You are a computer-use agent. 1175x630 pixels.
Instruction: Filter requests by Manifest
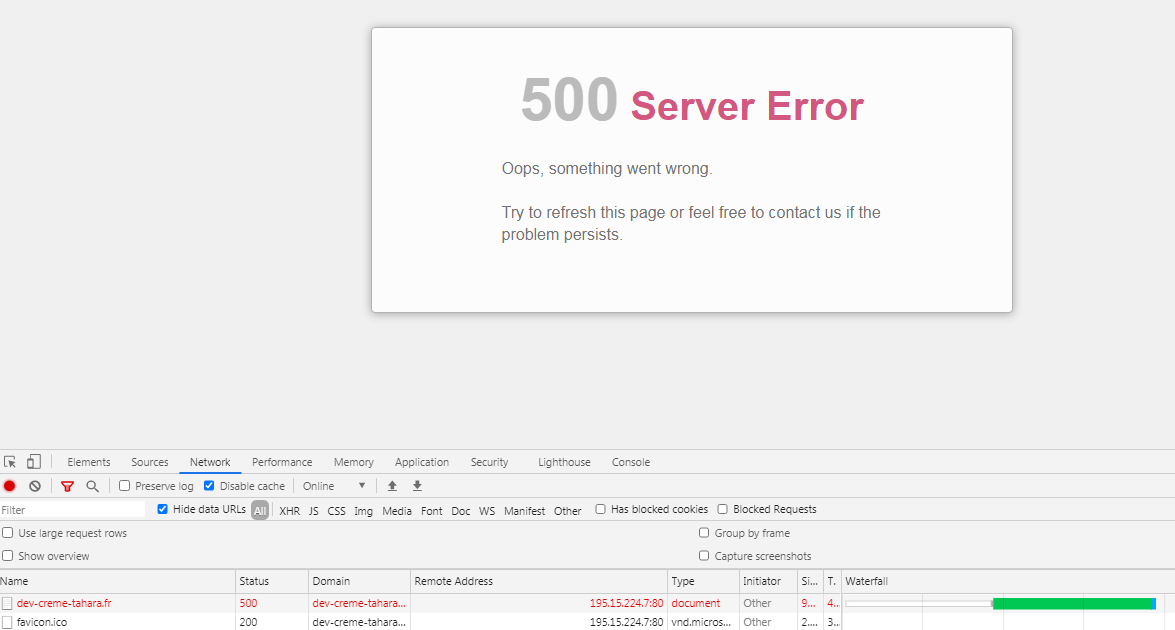coord(525,511)
